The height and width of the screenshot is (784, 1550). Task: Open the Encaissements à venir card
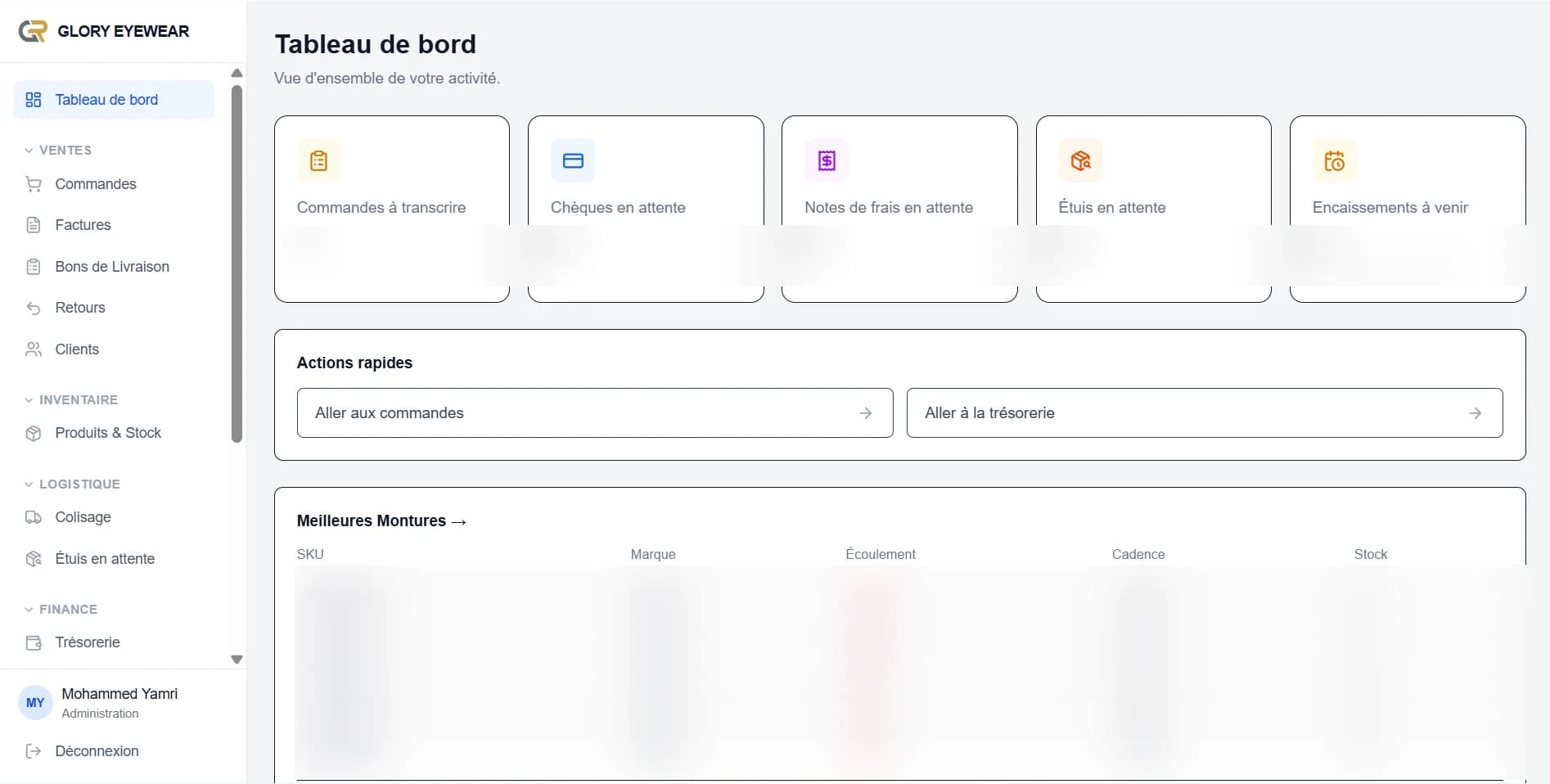click(1408, 209)
